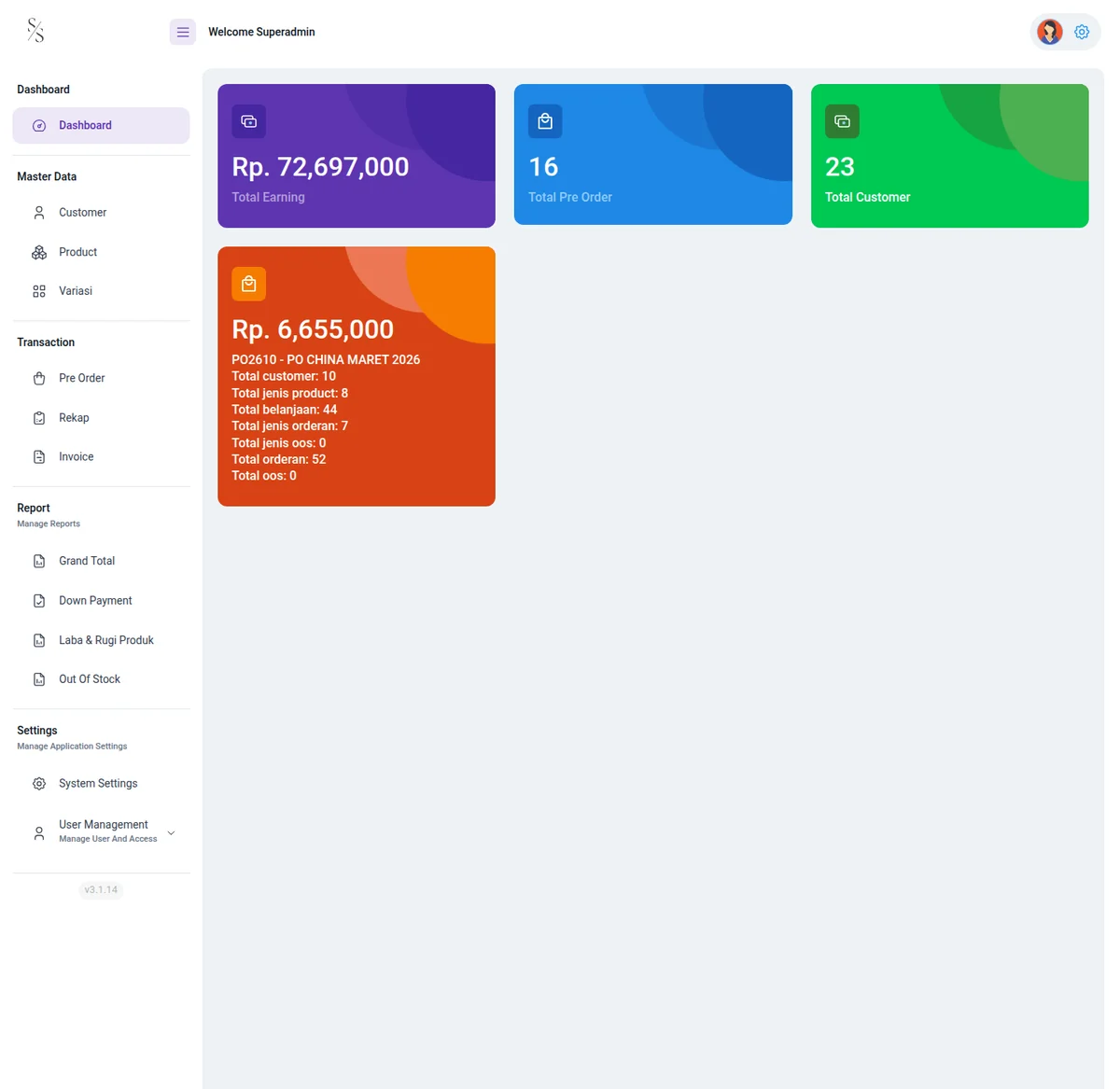Click the Total orderan: 52 line

pos(279,460)
